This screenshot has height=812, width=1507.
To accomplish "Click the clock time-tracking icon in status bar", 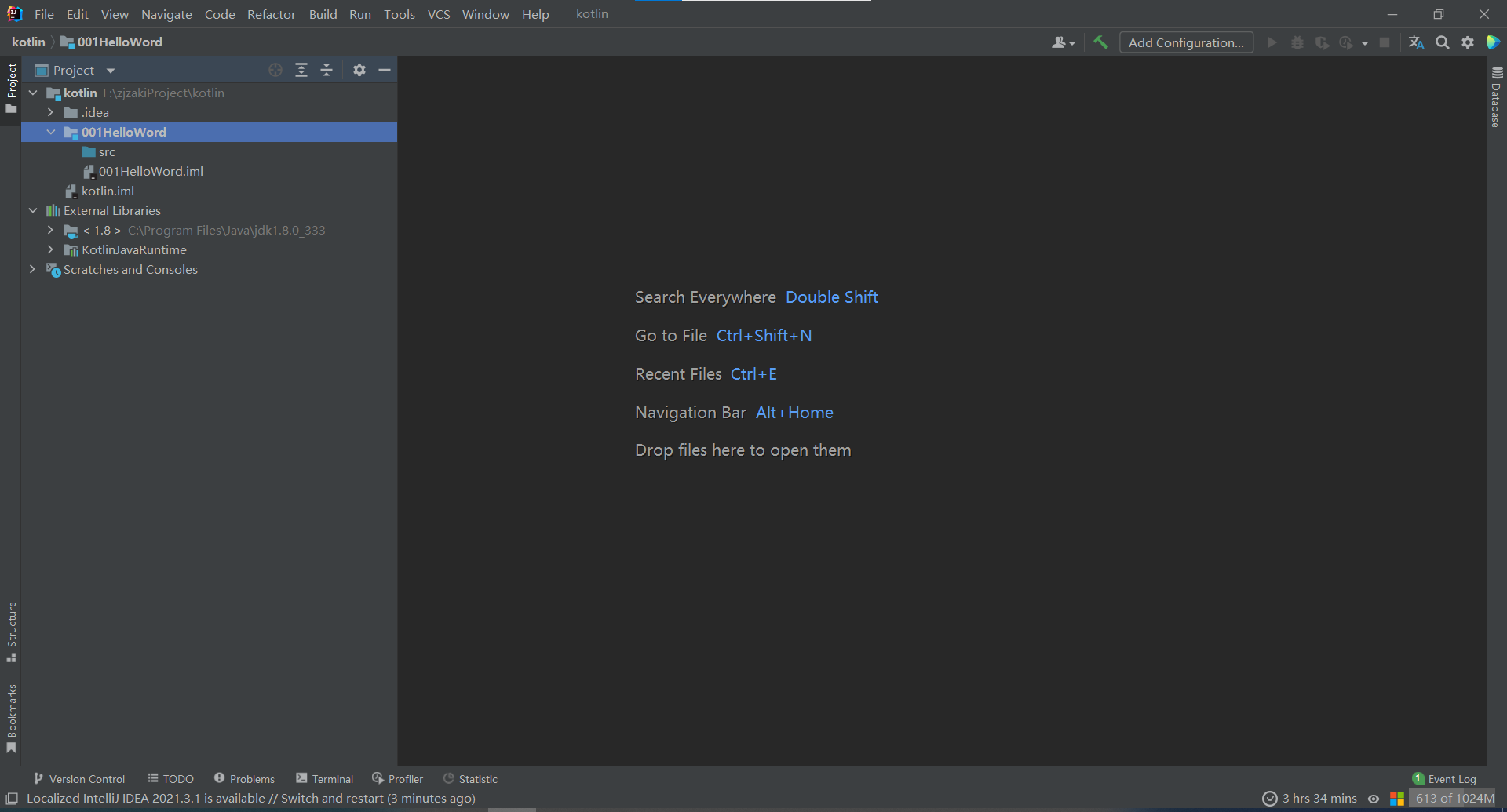I will [x=1269, y=799].
